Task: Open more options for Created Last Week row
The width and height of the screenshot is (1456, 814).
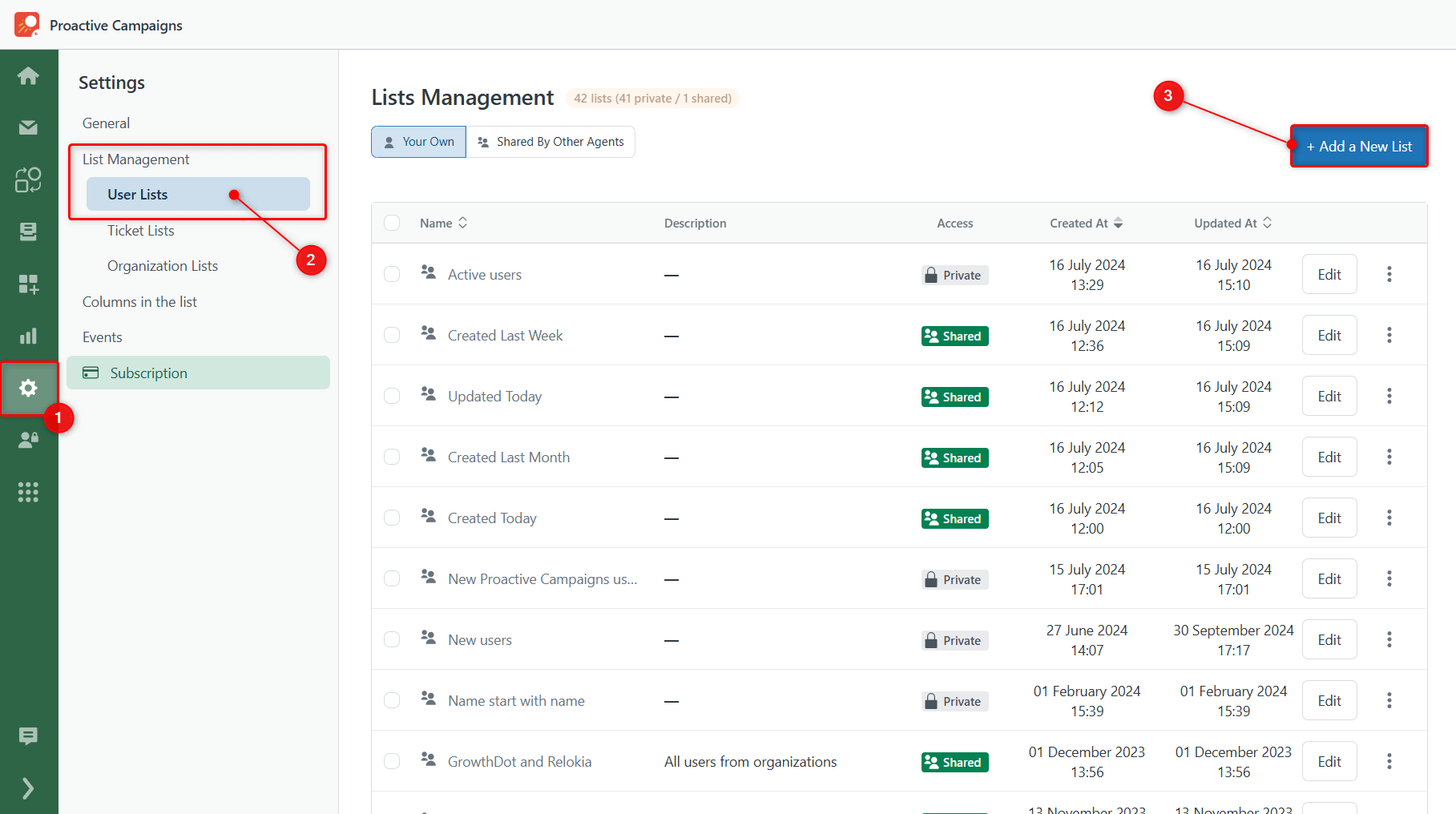Action: coord(1389,335)
